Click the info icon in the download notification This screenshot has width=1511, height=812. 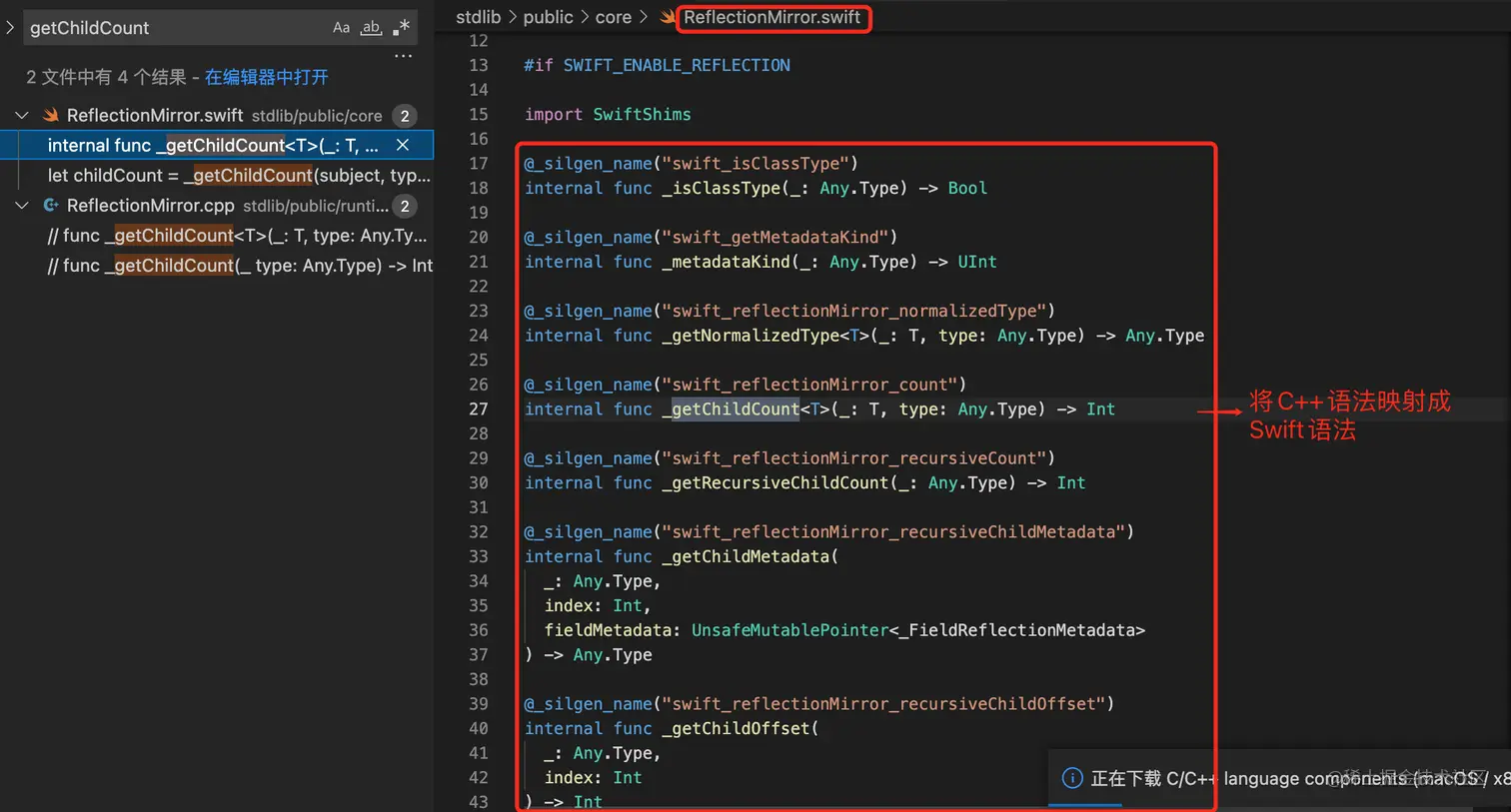tap(1072, 778)
